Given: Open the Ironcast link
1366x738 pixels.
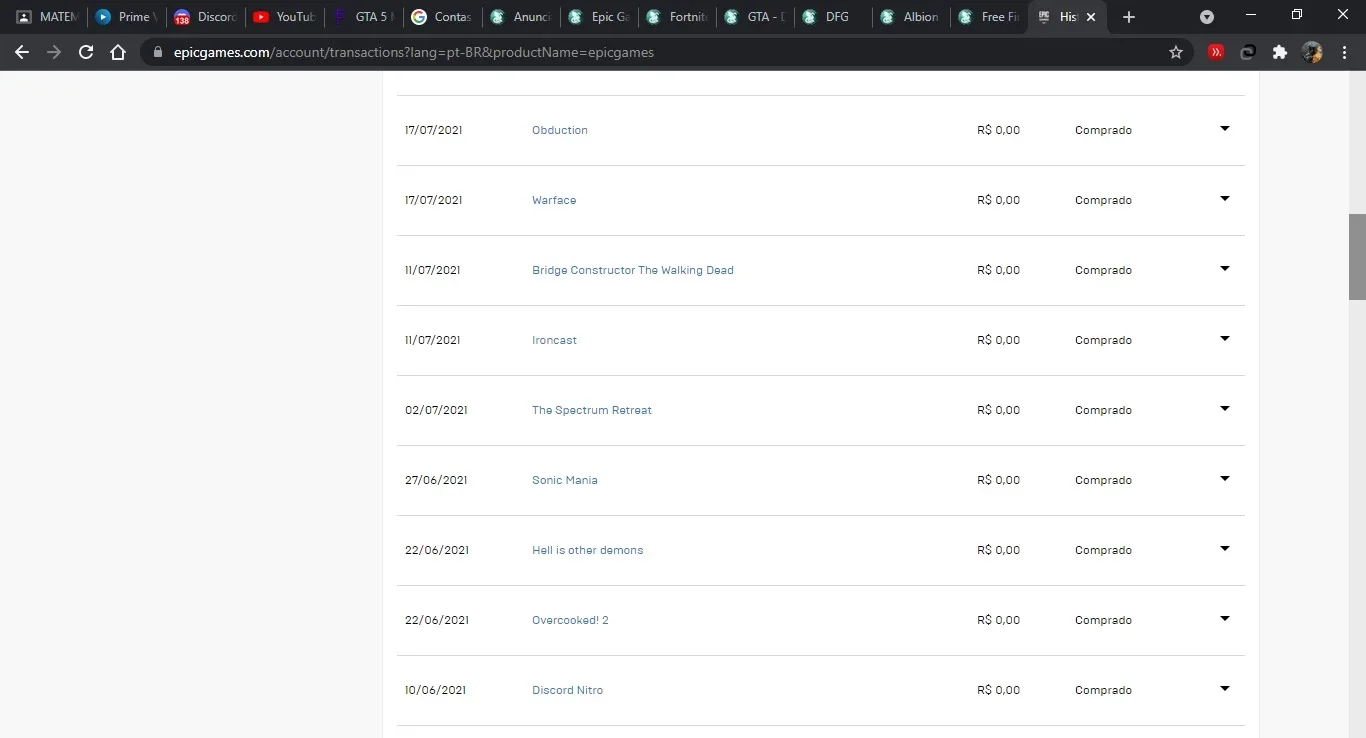Looking at the screenshot, I should pyautogui.click(x=554, y=340).
